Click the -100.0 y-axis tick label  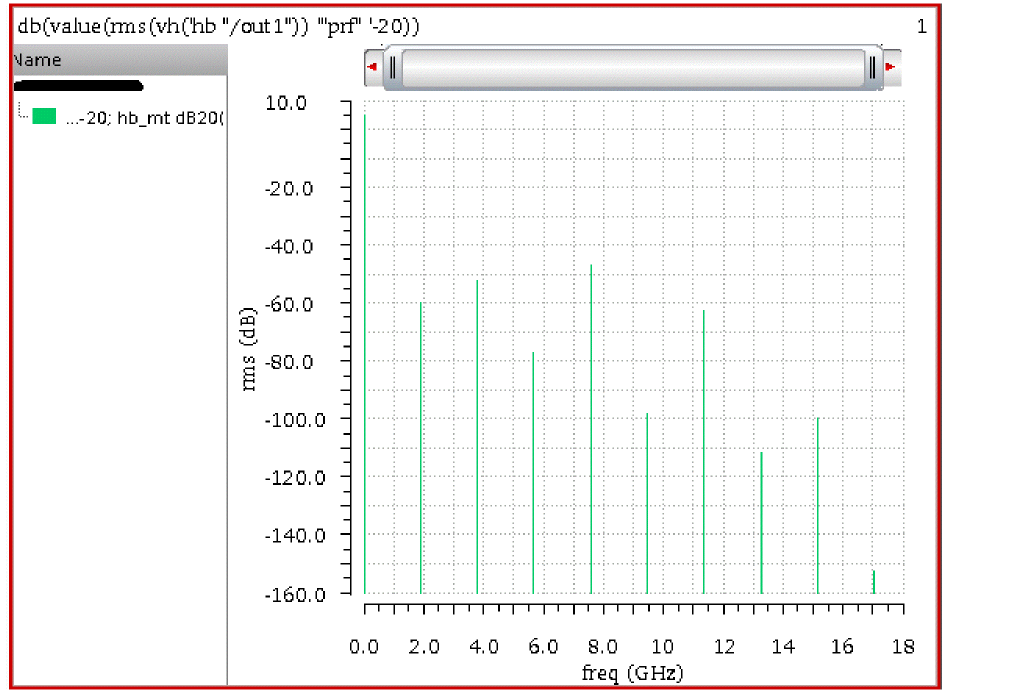click(x=295, y=420)
